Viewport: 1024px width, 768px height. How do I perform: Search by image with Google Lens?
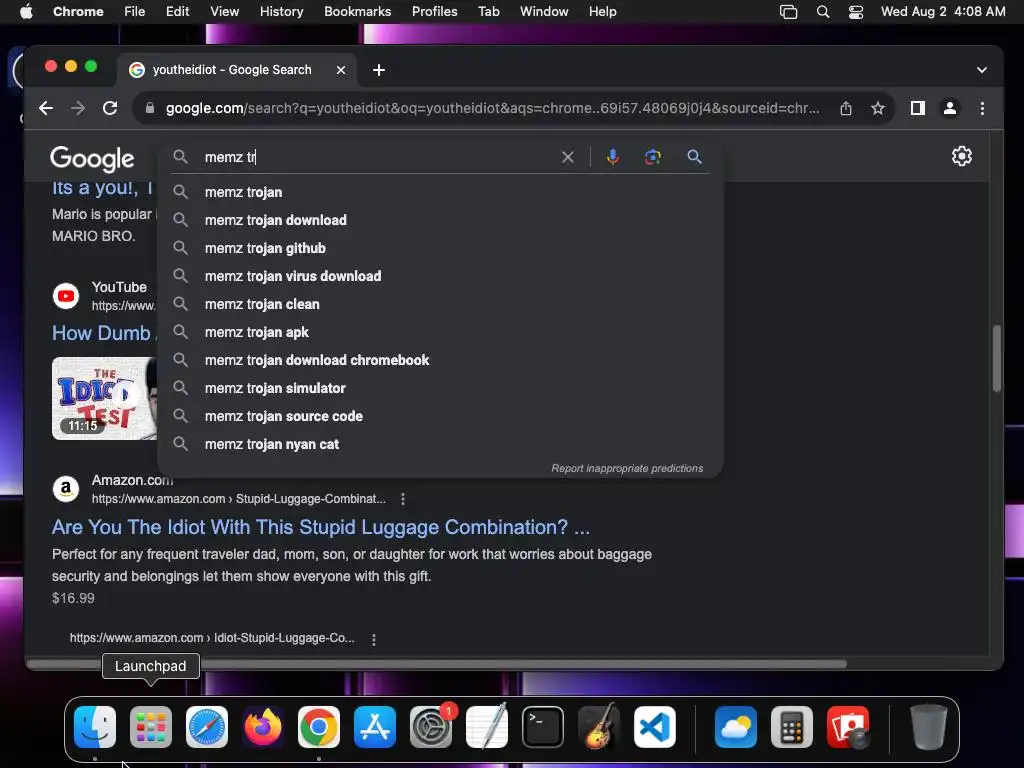[652, 157]
